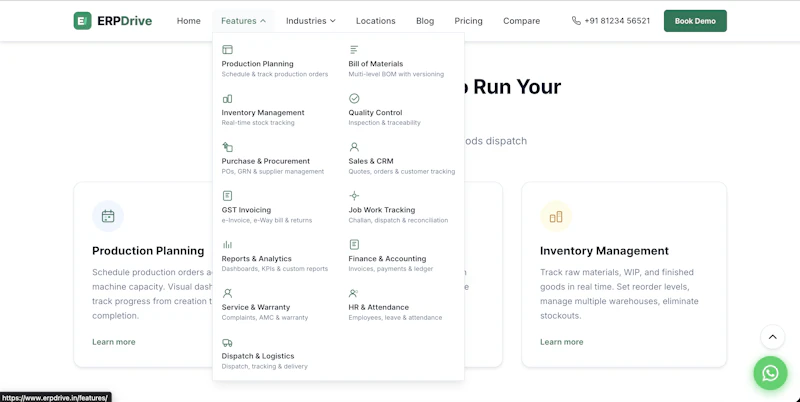
Task: Click 'Dispatch, tracking & delivery' subtitle
Action: pyautogui.click(x=264, y=366)
